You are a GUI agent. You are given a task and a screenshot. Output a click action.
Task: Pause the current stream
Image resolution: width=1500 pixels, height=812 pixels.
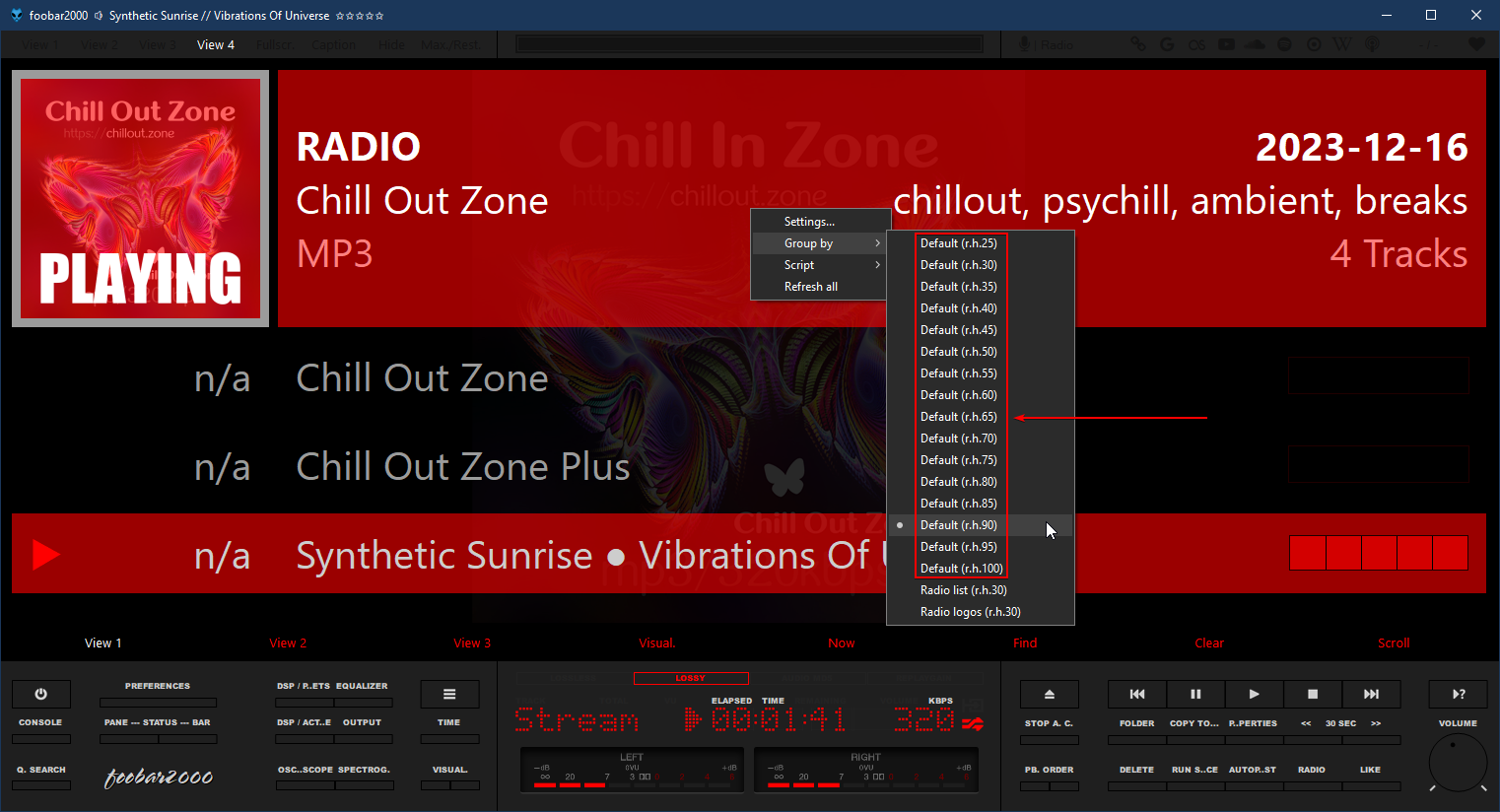1195,695
